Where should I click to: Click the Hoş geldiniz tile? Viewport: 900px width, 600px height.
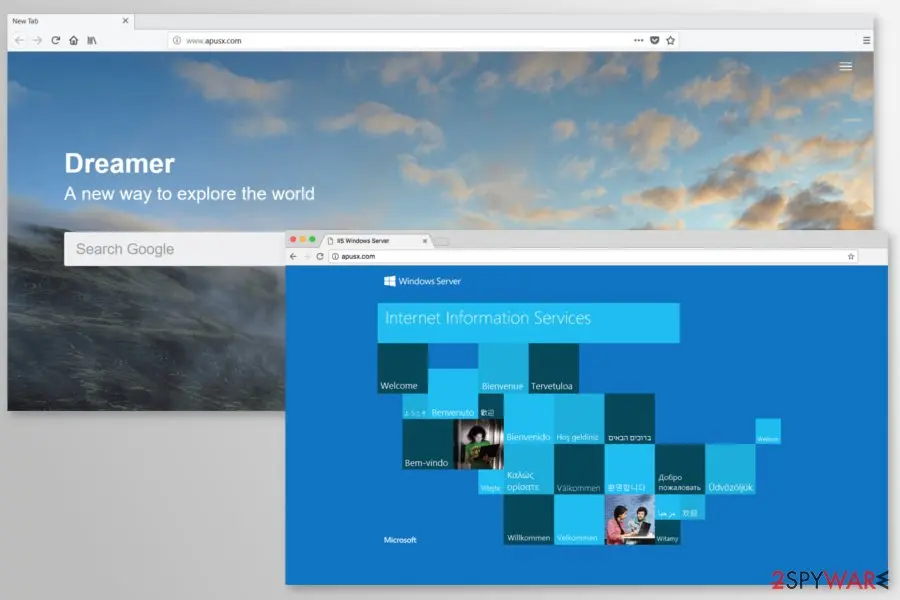[579, 419]
